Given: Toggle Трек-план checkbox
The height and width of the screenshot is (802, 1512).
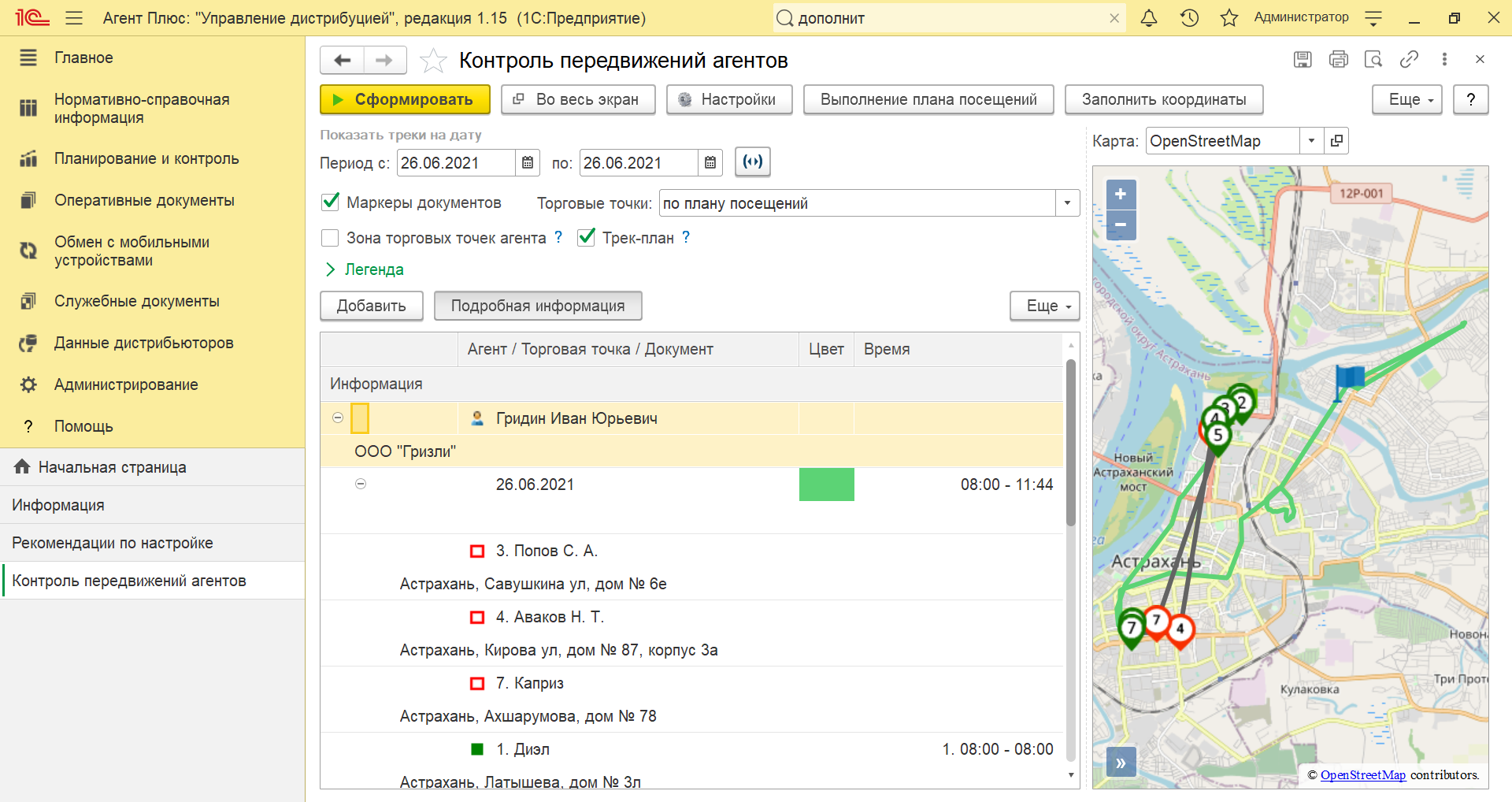Looking at the screenshot, I should pyautogui.click(x=586, y=237).
